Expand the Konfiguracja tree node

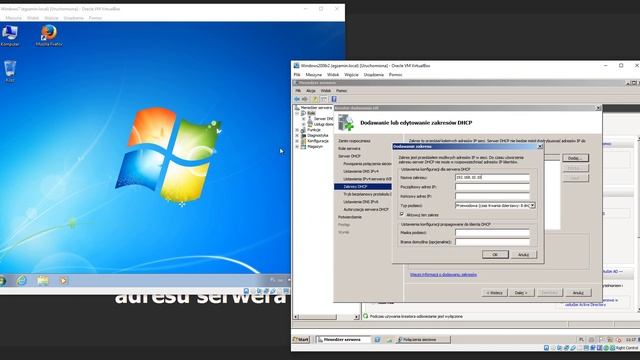tap(297, 141)
